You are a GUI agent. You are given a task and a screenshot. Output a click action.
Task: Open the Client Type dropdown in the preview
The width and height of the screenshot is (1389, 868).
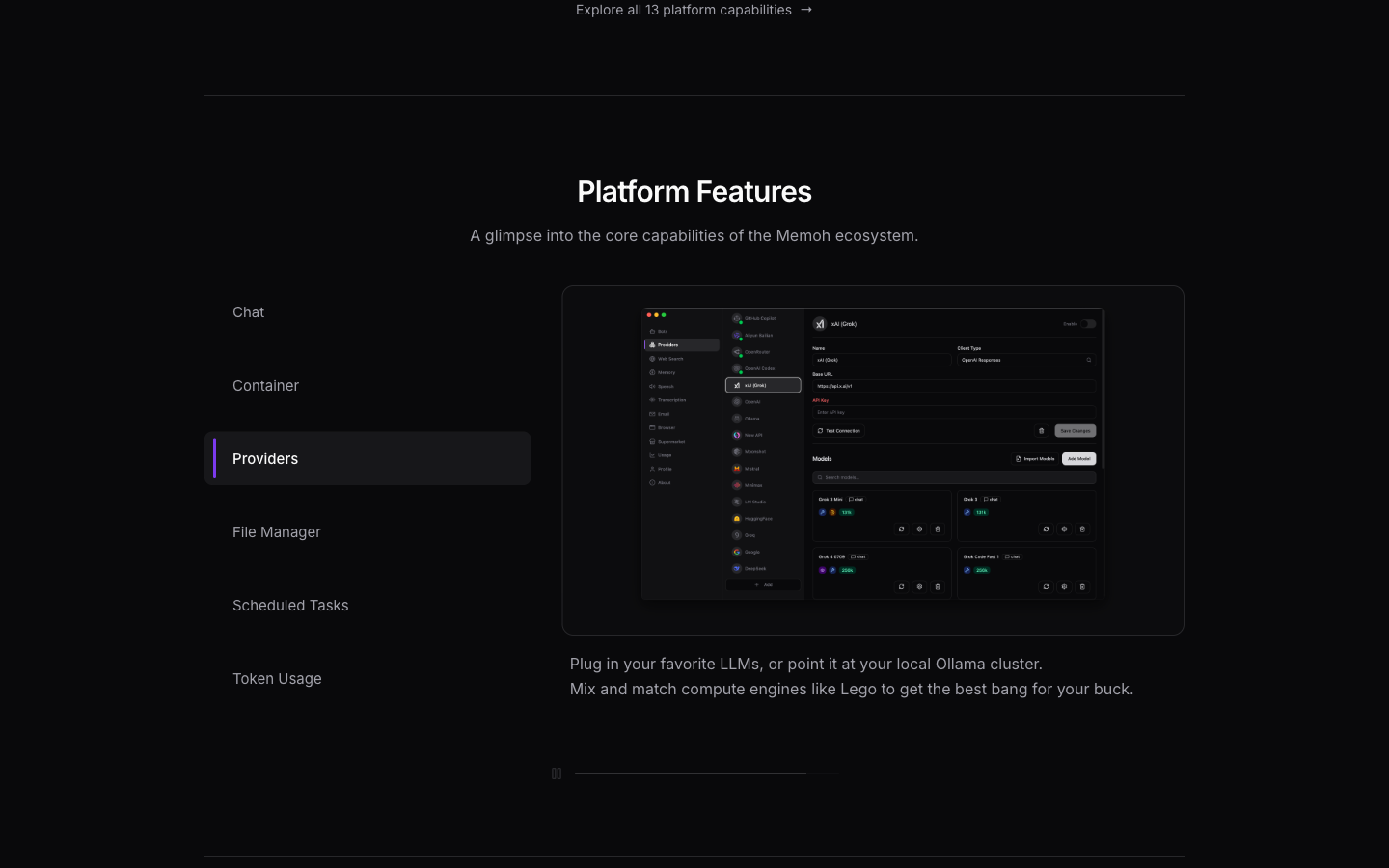[x=1026, y=360]
